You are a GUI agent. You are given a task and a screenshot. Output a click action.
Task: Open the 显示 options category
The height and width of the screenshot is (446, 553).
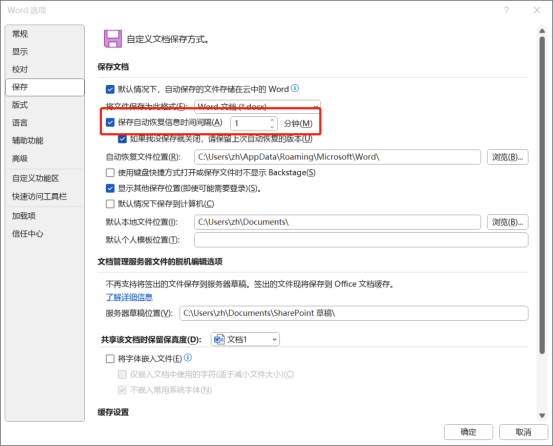click(45, 51)
